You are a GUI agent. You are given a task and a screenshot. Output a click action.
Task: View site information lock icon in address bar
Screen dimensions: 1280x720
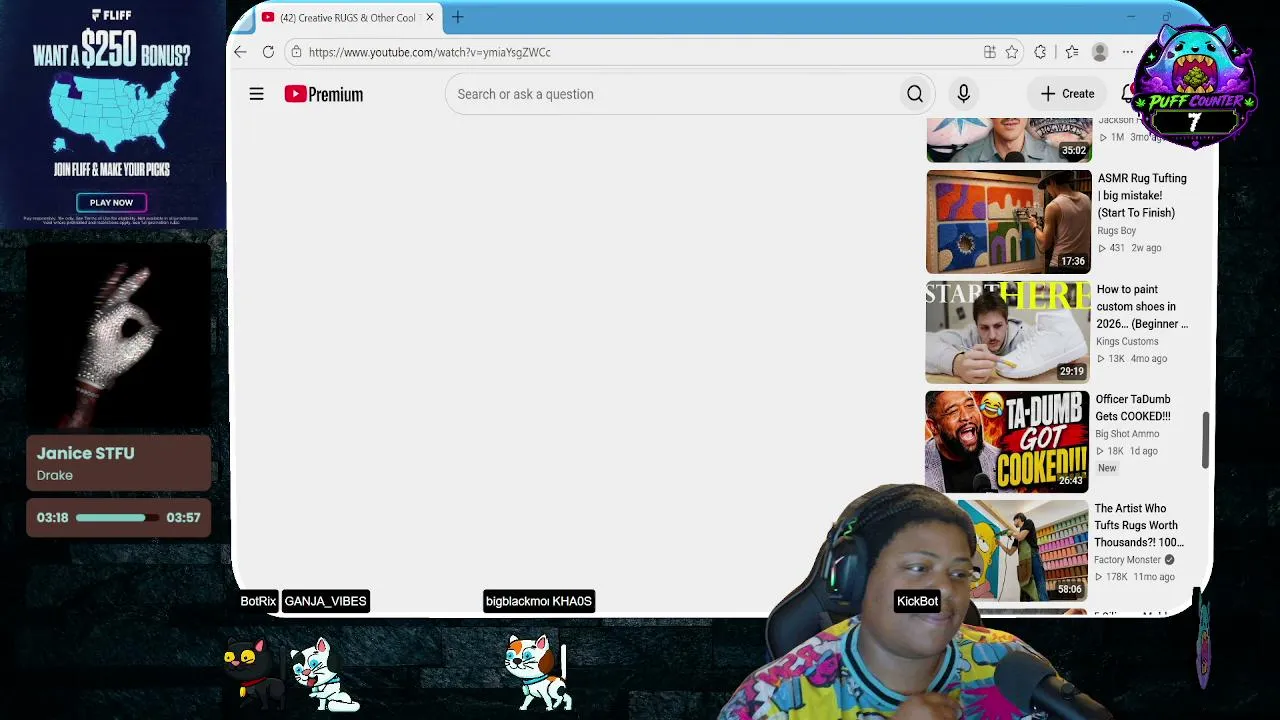296,52
